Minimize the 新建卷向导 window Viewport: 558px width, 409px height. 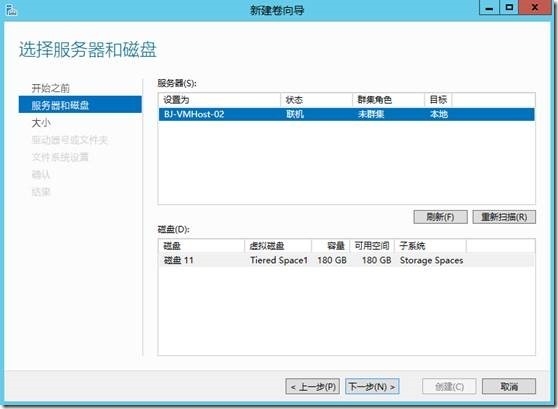(x=489, y=7)
